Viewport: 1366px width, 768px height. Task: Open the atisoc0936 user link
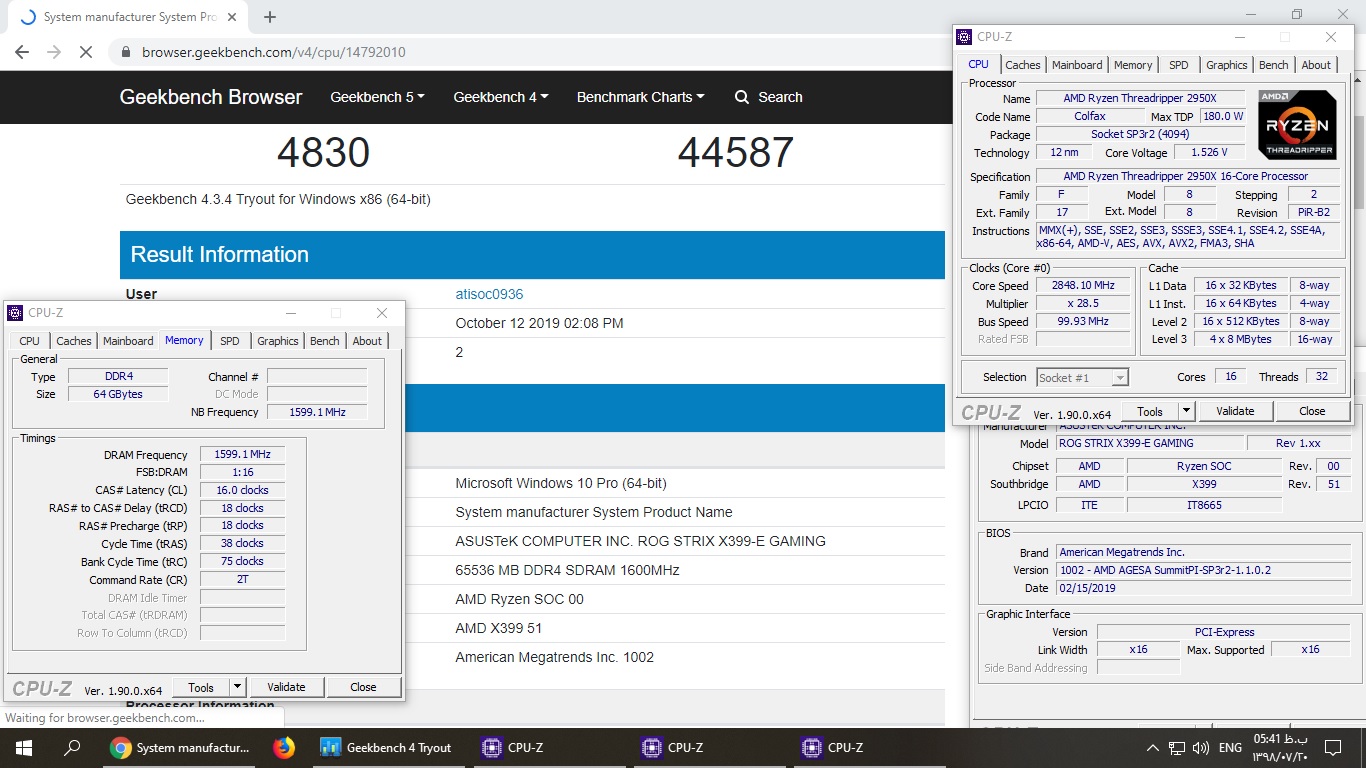click(x=489, y=294)
